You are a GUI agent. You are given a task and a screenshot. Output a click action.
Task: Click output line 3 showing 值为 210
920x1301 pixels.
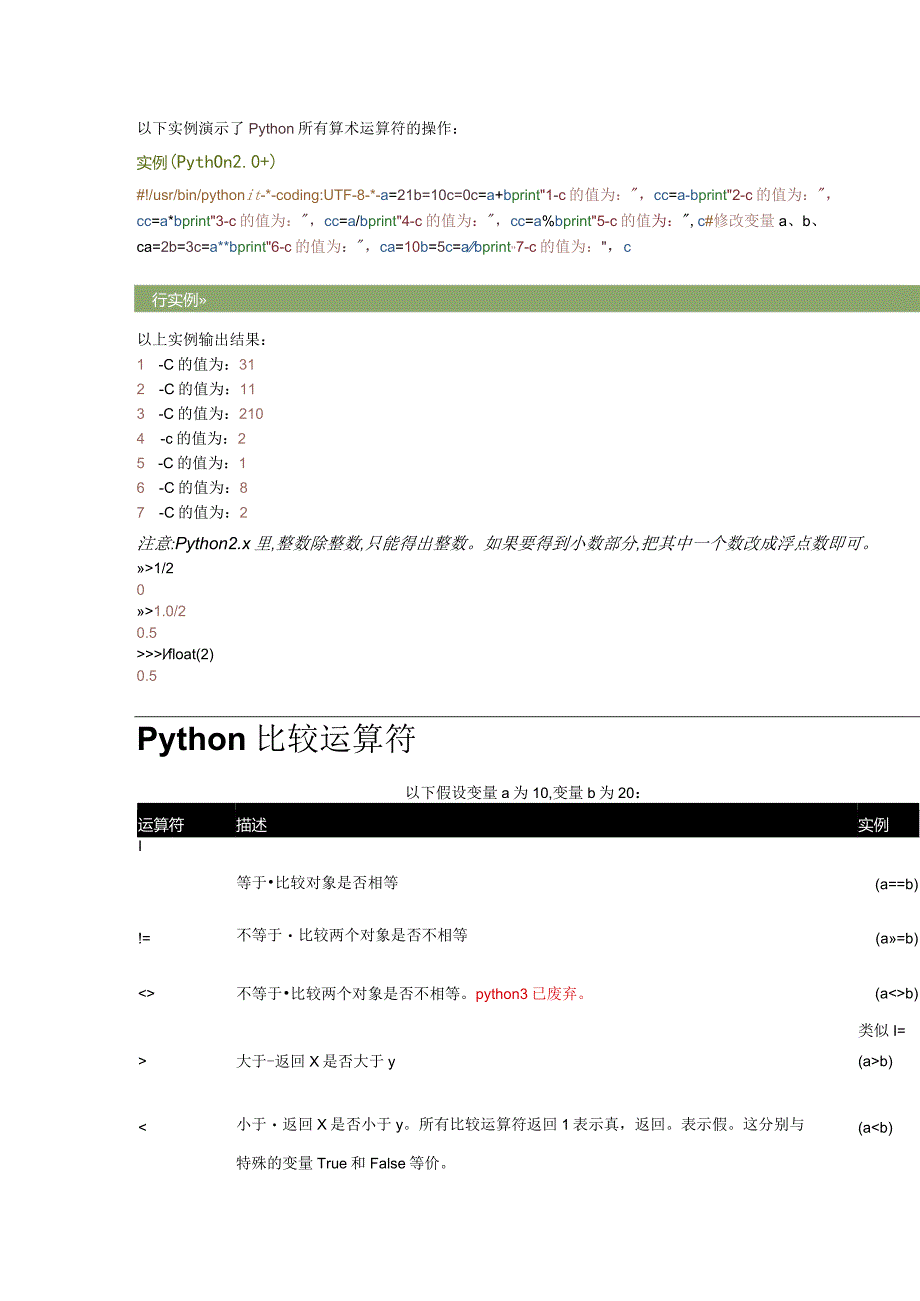tap(200, 413)
